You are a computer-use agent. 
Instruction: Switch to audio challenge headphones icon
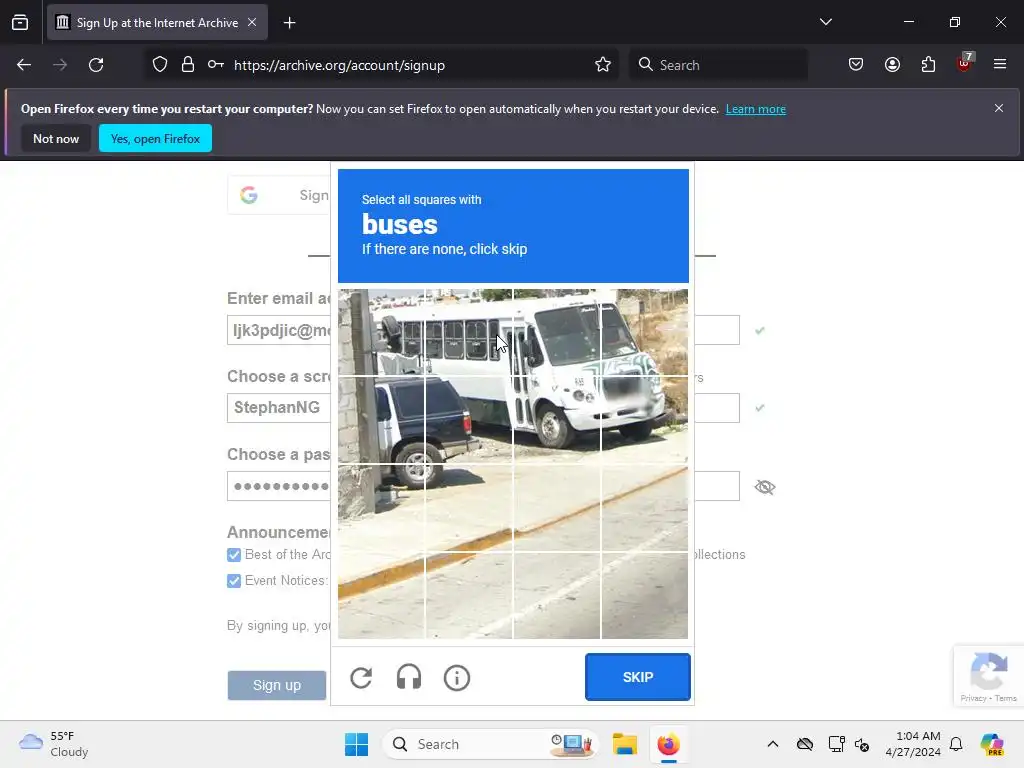pyautogui.click(x=409, y=677)
